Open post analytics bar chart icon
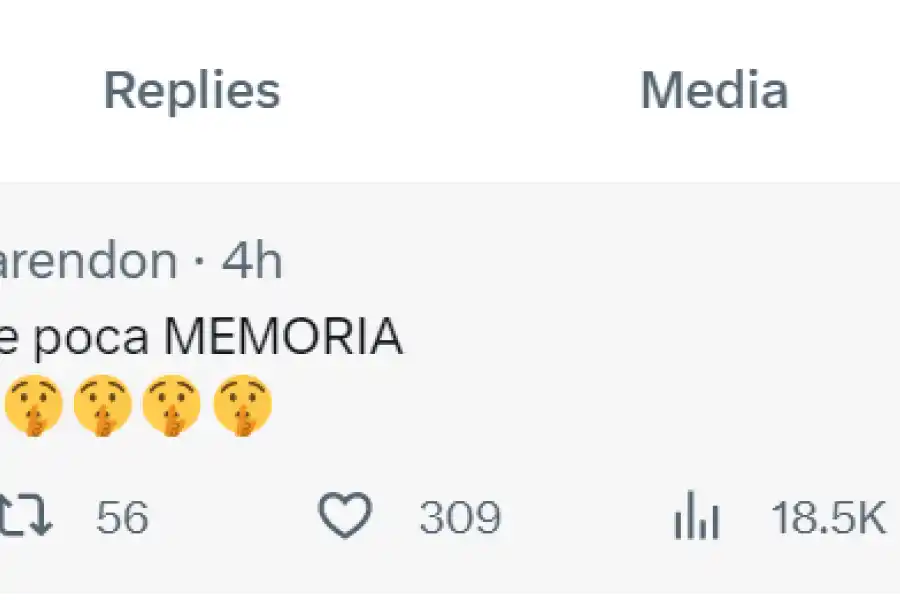900x600 pixels. click(x=697, y=518)
